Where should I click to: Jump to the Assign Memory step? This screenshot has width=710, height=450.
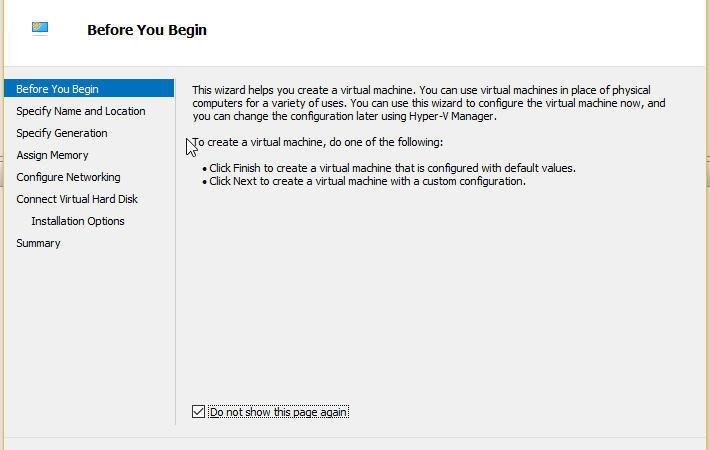52,155
